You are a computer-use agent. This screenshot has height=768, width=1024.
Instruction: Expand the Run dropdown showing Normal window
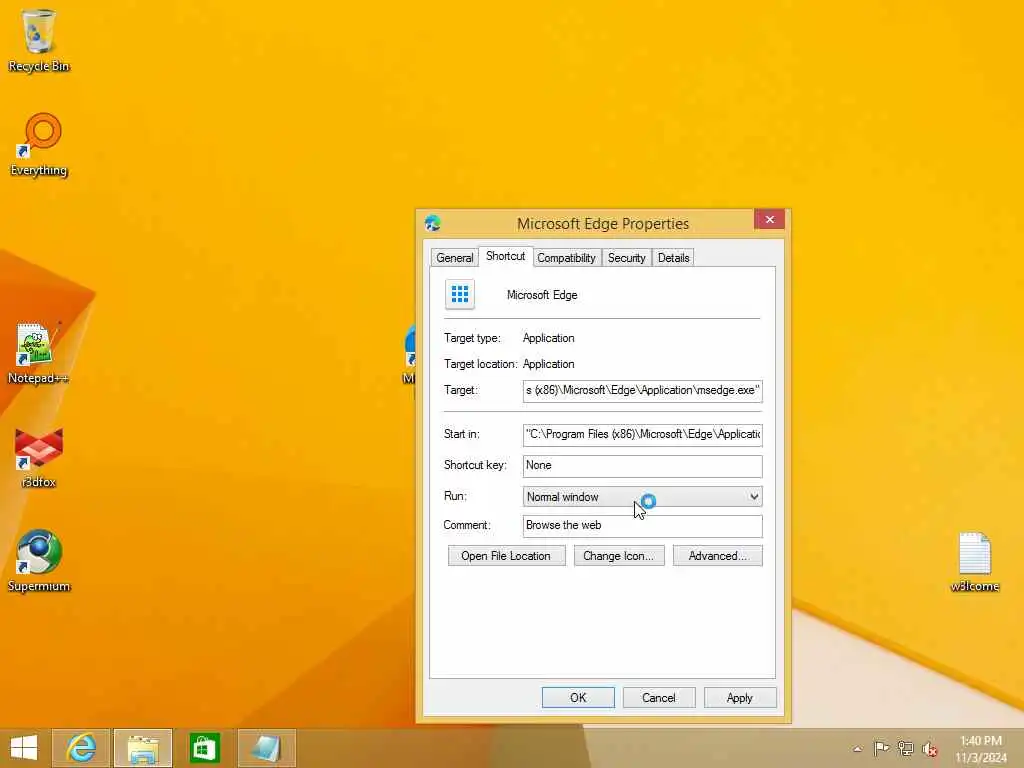tap(643, 497)
